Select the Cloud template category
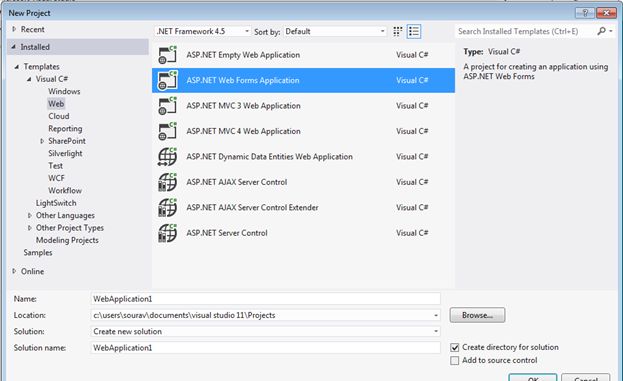This screenshot has height=381, width=623. (59, 116)
